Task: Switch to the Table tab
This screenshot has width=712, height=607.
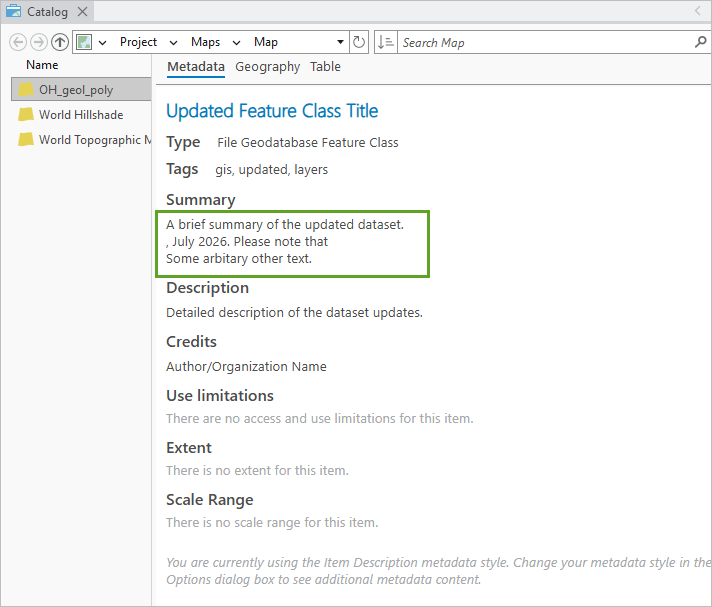Action: (325, 67)
